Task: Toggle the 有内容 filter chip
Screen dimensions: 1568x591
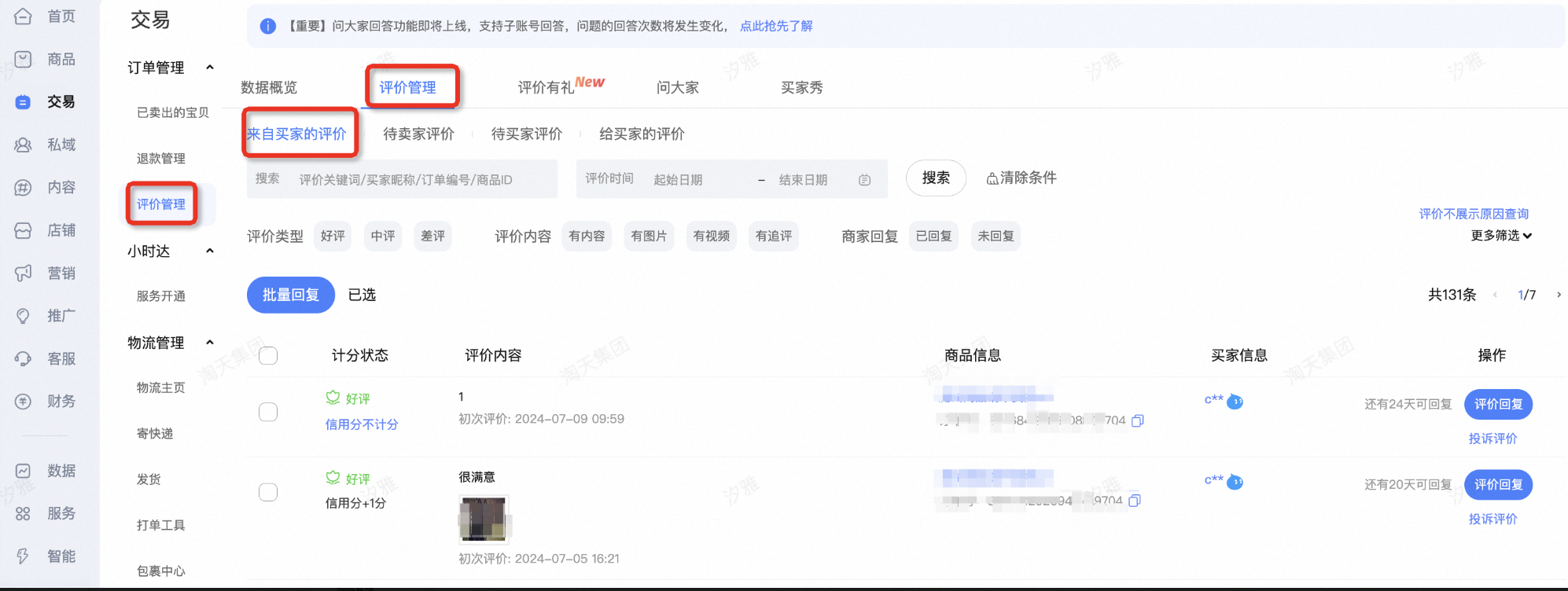Action: (587, 236)
